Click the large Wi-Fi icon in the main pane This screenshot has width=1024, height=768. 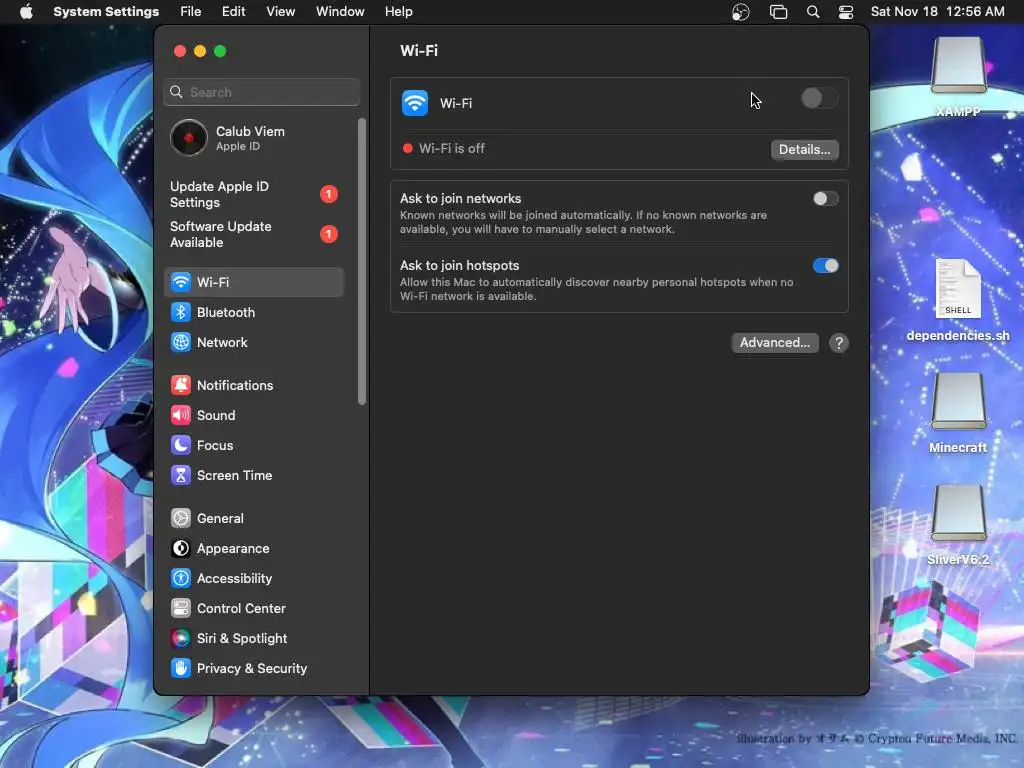click(x=415, y=103)
